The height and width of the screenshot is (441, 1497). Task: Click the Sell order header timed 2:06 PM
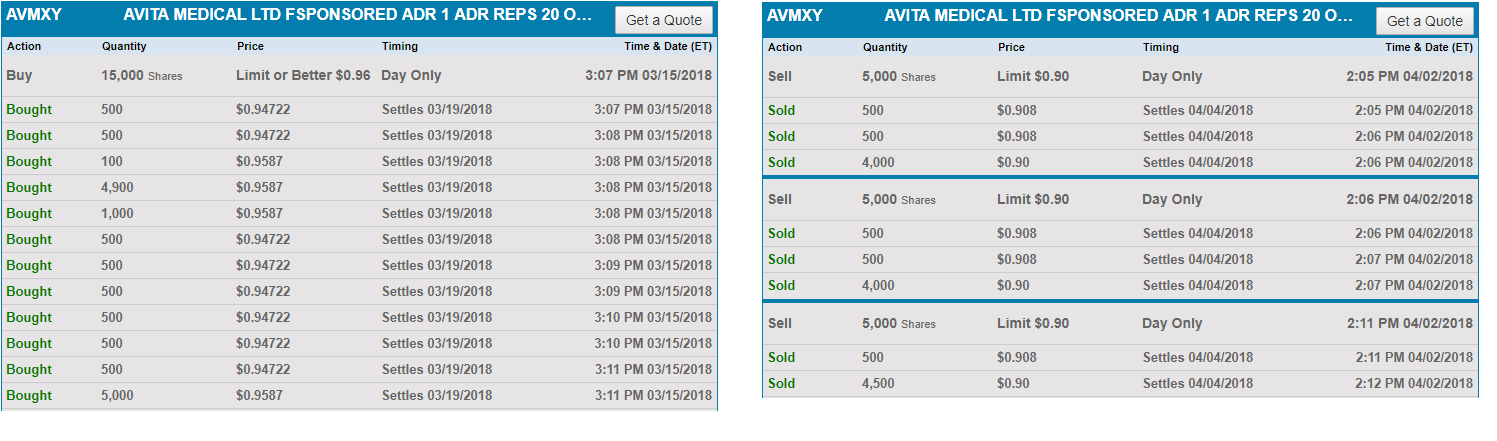pos(1120,199)
